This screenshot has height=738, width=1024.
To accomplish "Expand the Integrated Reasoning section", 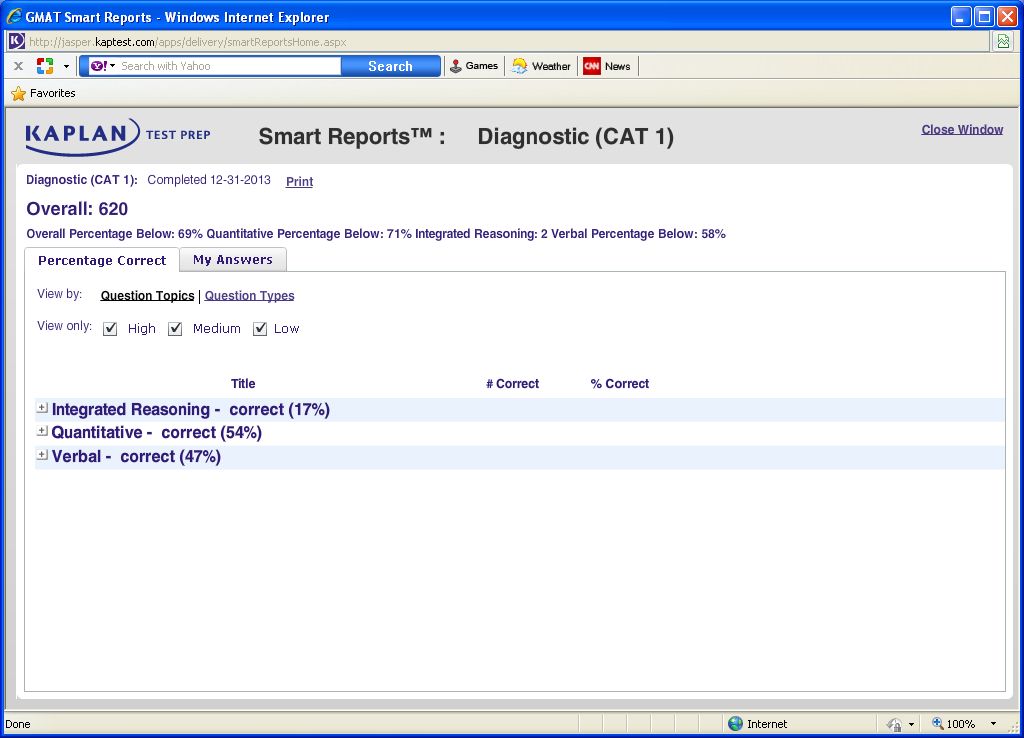I will click(42, 408).
